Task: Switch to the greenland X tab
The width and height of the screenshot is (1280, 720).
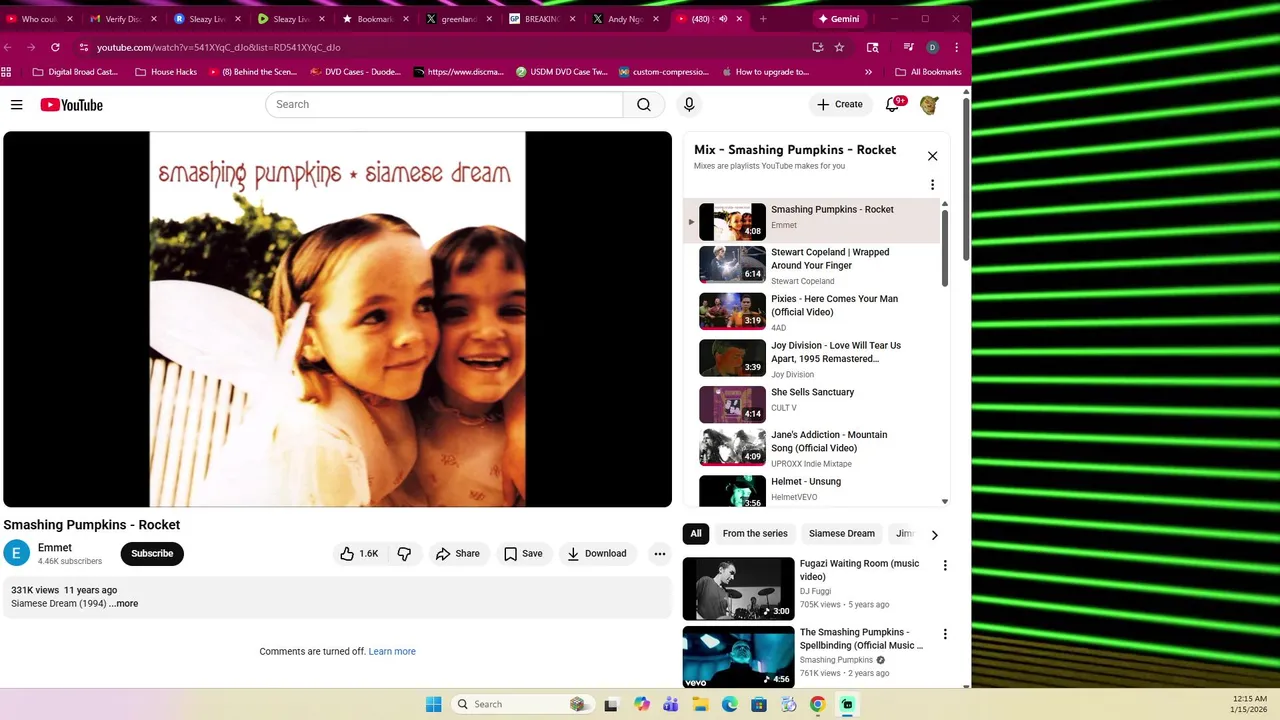Action: point(458,19)
